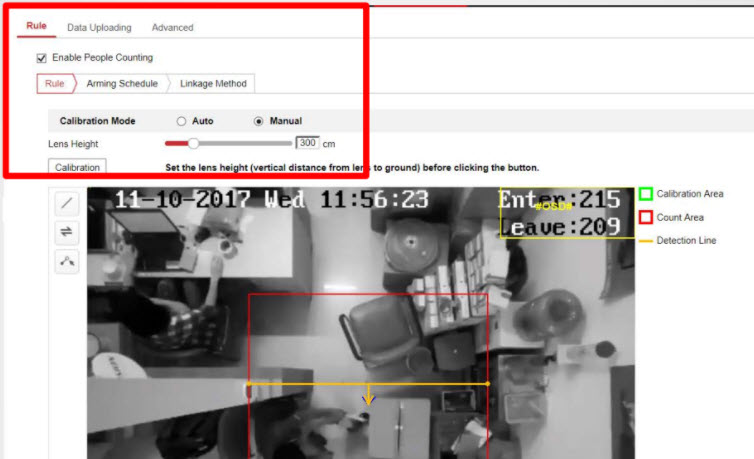The height and width of the screenshot is (459, 754).
Task: Toggle the Enable People Counting checkbox
Action: [x=42, y=58]
